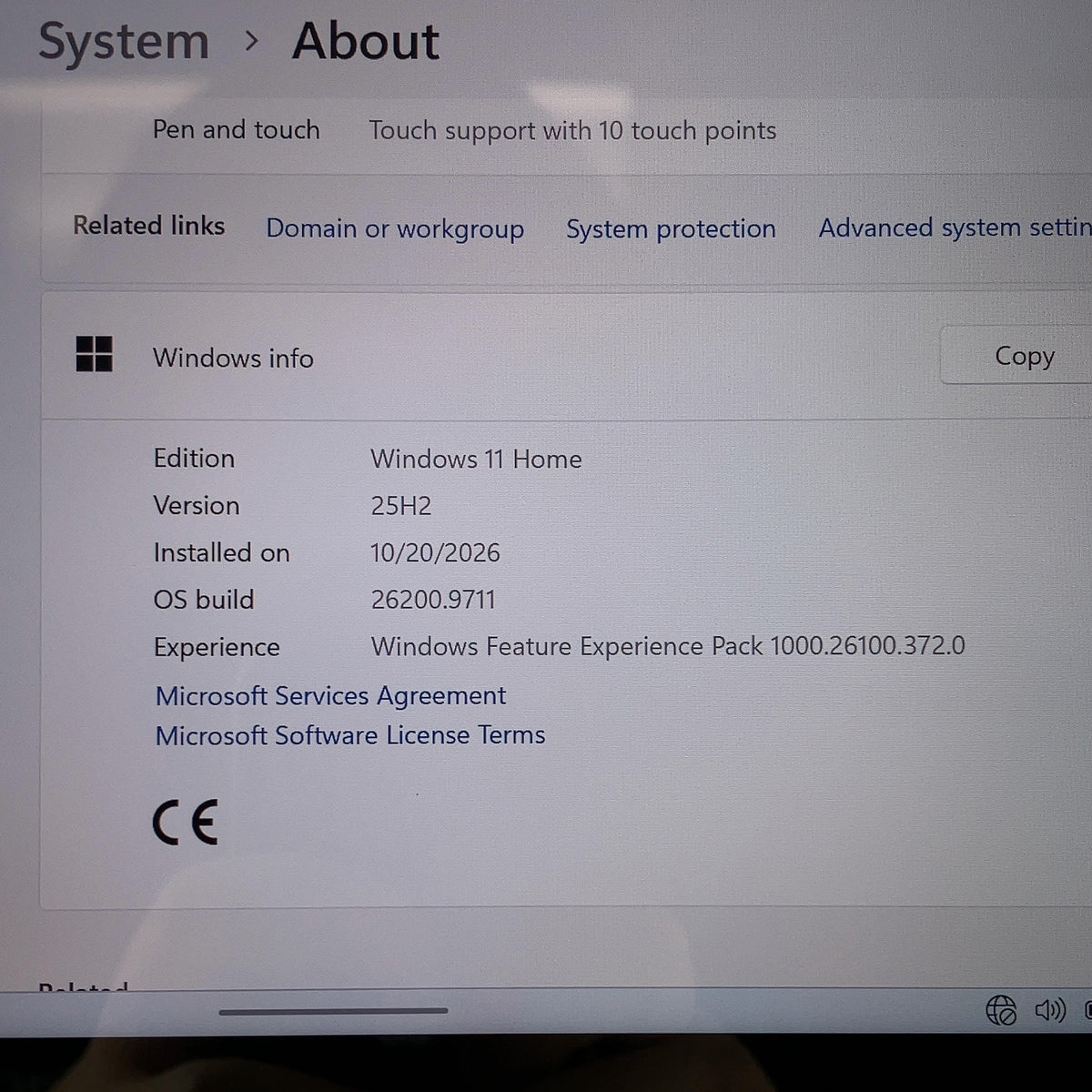Select the installed date 10/20/2026
The width and height of the screenshot is (1092, 1092).
coord(435,552)
